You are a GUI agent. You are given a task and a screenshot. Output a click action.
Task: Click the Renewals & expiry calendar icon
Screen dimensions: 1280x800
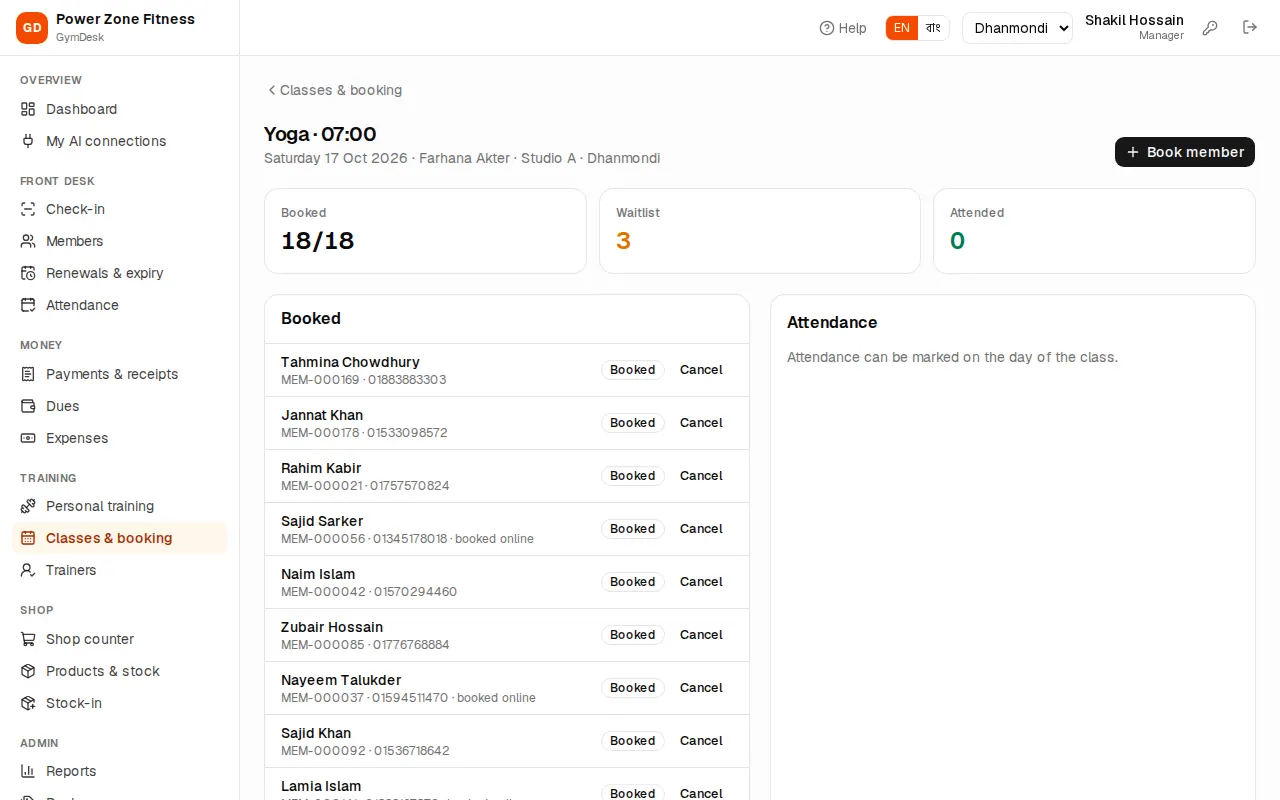[28, 273]
